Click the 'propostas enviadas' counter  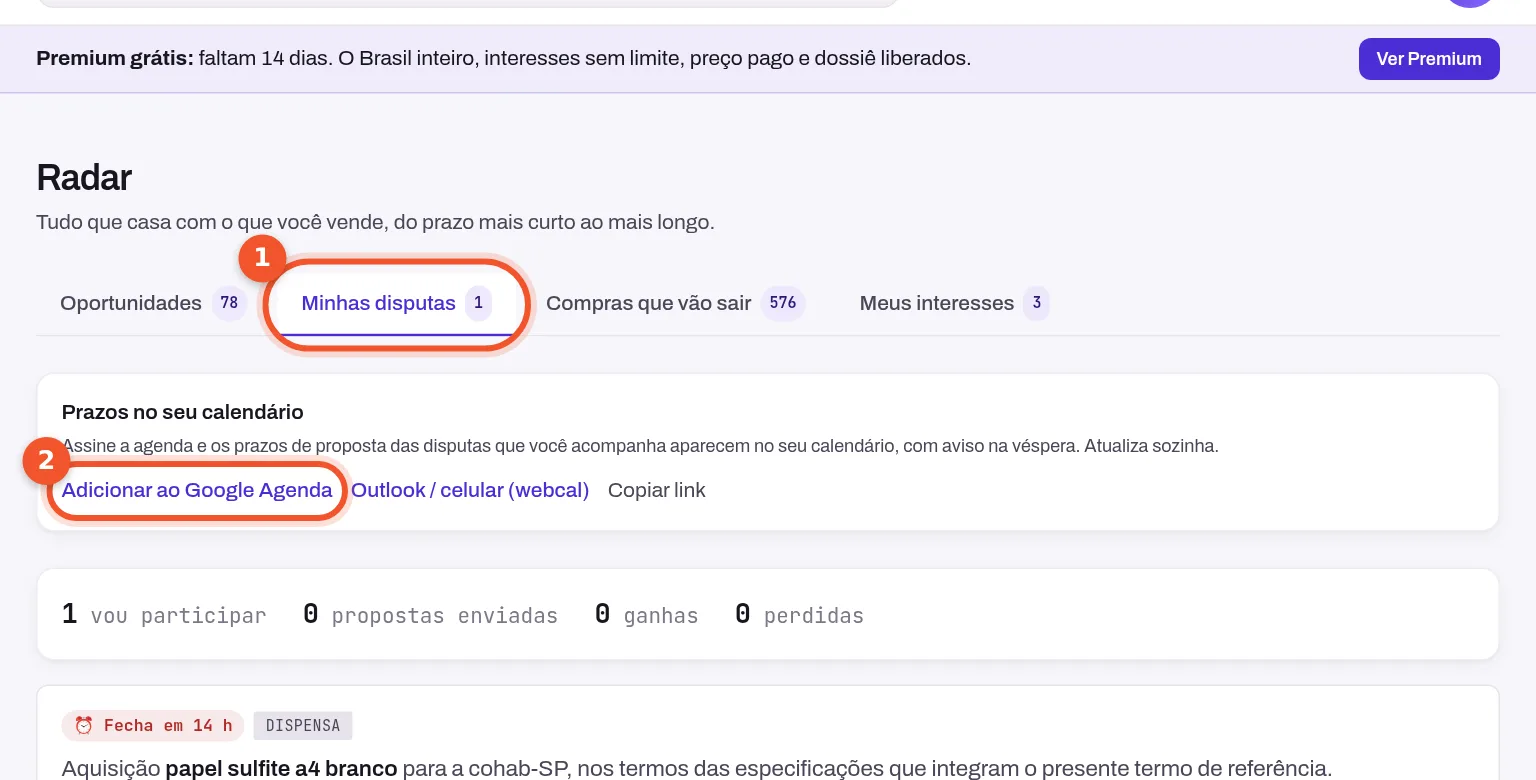coord(430,615)
